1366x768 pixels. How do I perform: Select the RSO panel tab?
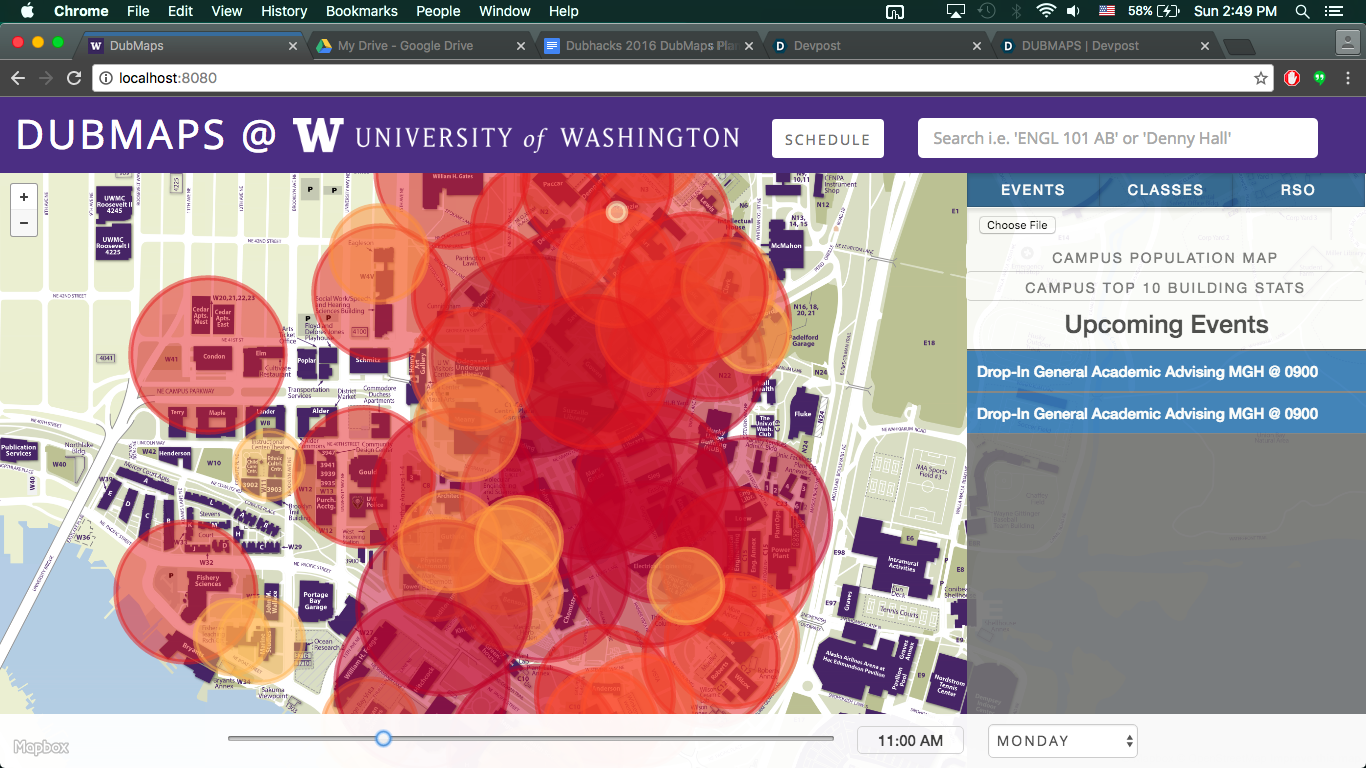[x=1298, y=190]
